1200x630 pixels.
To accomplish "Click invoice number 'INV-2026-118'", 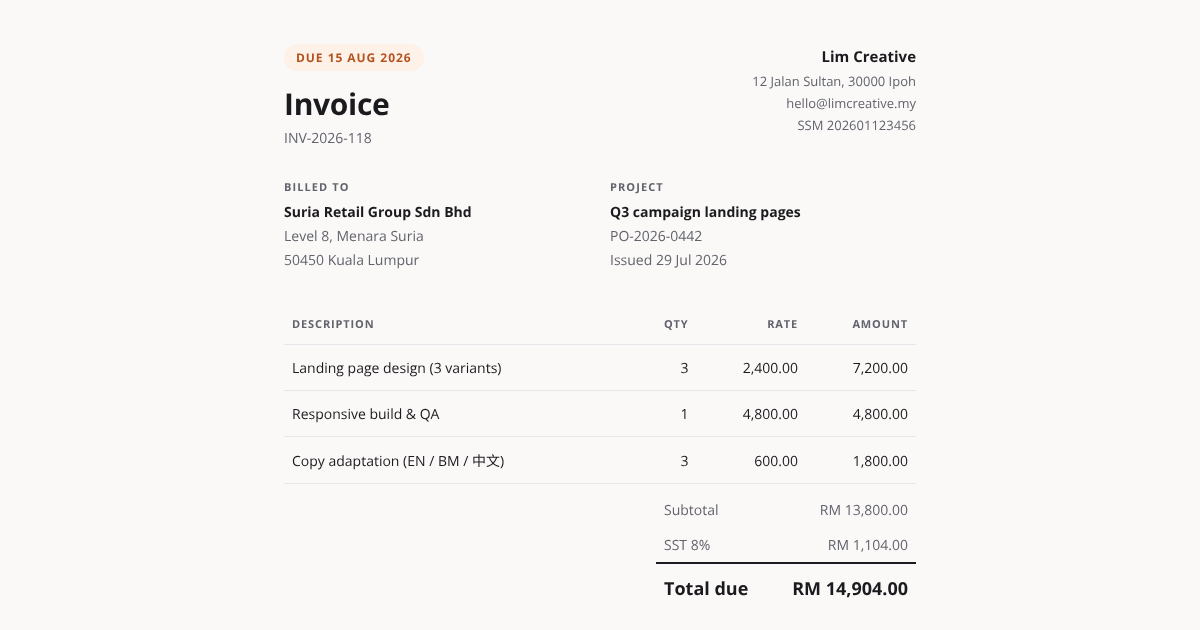I will tap(328, 138).
